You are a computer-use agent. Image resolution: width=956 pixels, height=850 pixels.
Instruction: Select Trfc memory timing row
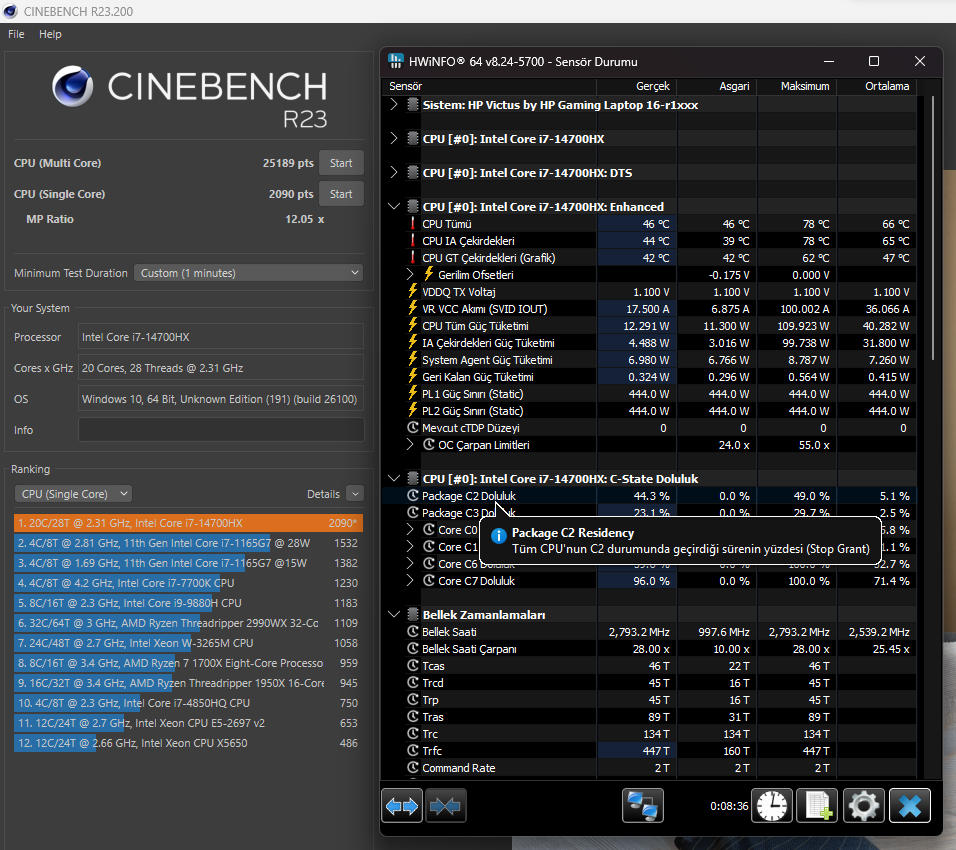(x=649, y=751)
